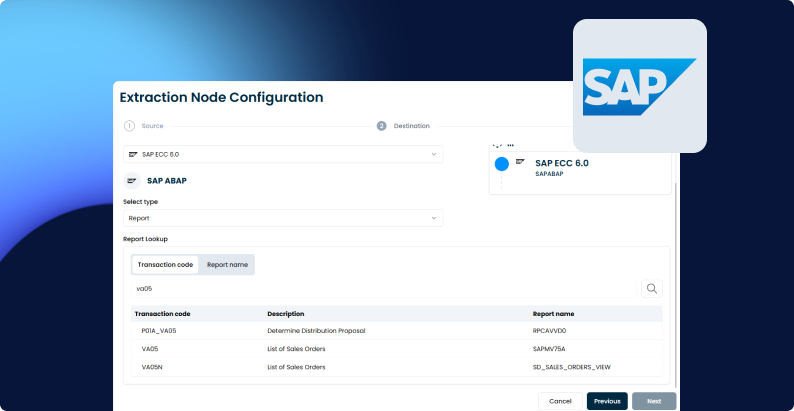Click the Description column header
The height and width of the screenshot is (411, 794).
tap(286, 314)
